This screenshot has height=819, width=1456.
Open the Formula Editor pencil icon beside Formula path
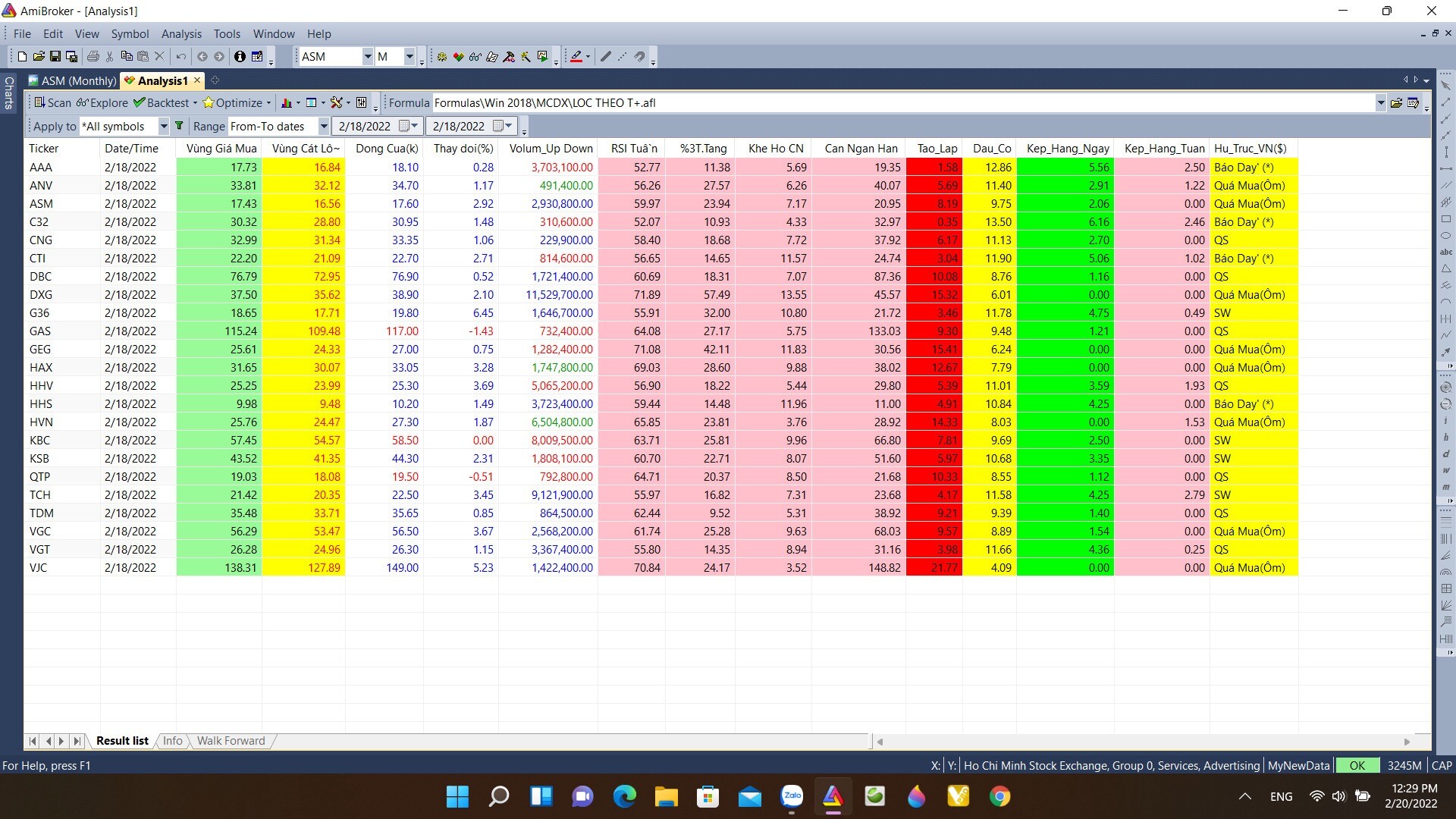point(1414,103)
